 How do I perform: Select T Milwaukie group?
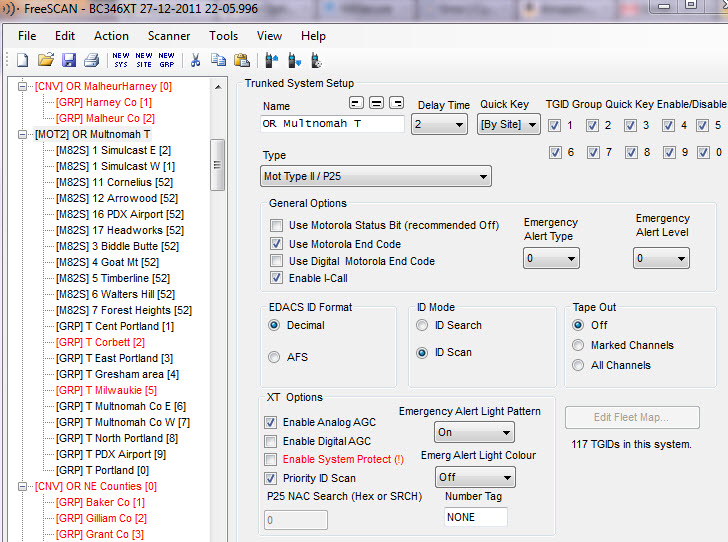(106, 390)
